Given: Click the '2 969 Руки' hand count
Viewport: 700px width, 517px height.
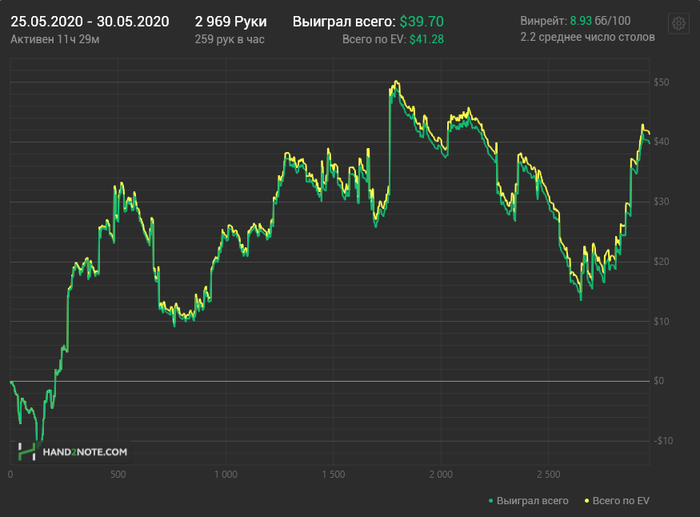Looking at the screenshot, I should [x=231, y=21].
